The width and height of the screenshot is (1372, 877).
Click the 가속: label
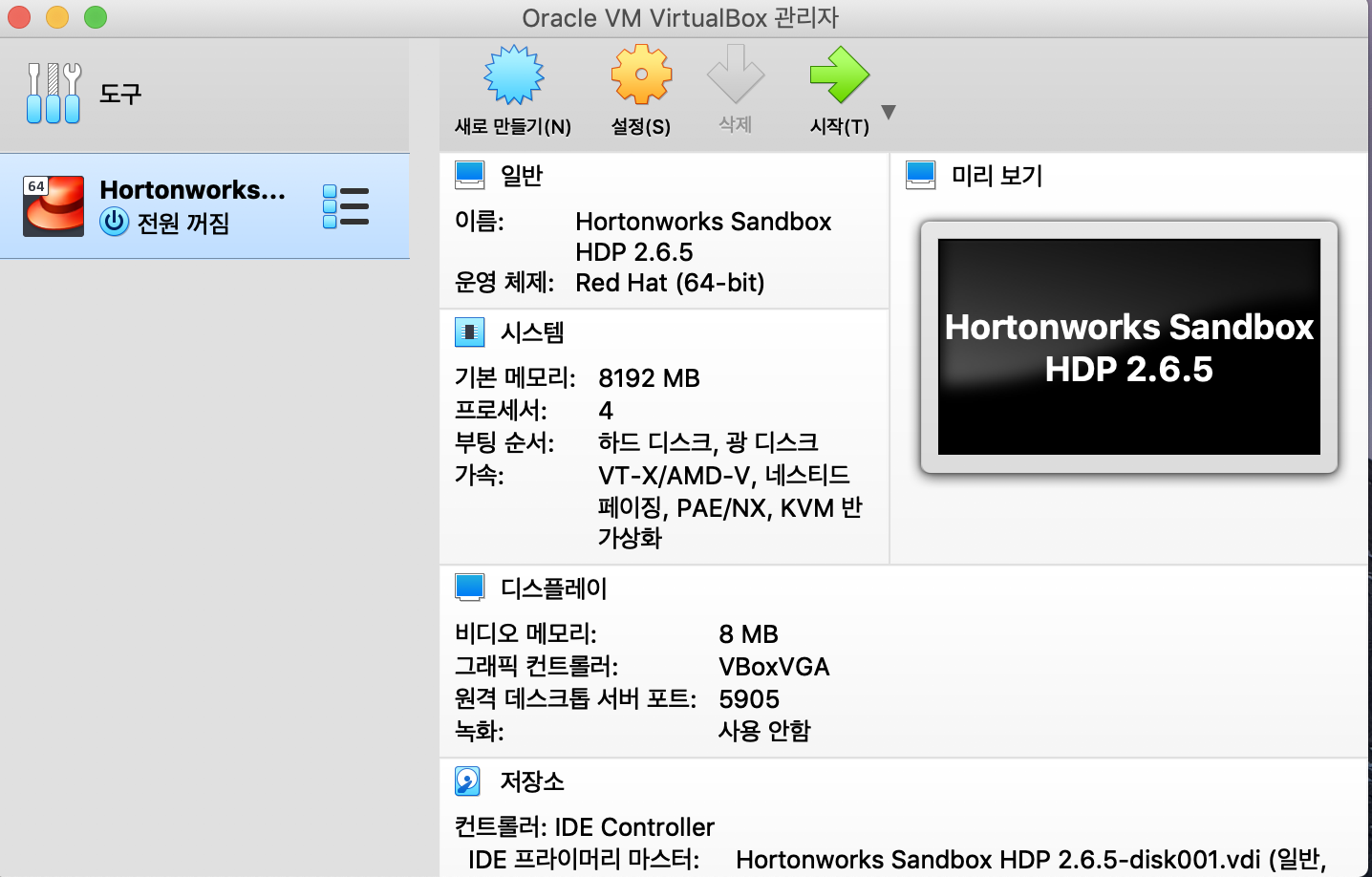click(479, 475)
